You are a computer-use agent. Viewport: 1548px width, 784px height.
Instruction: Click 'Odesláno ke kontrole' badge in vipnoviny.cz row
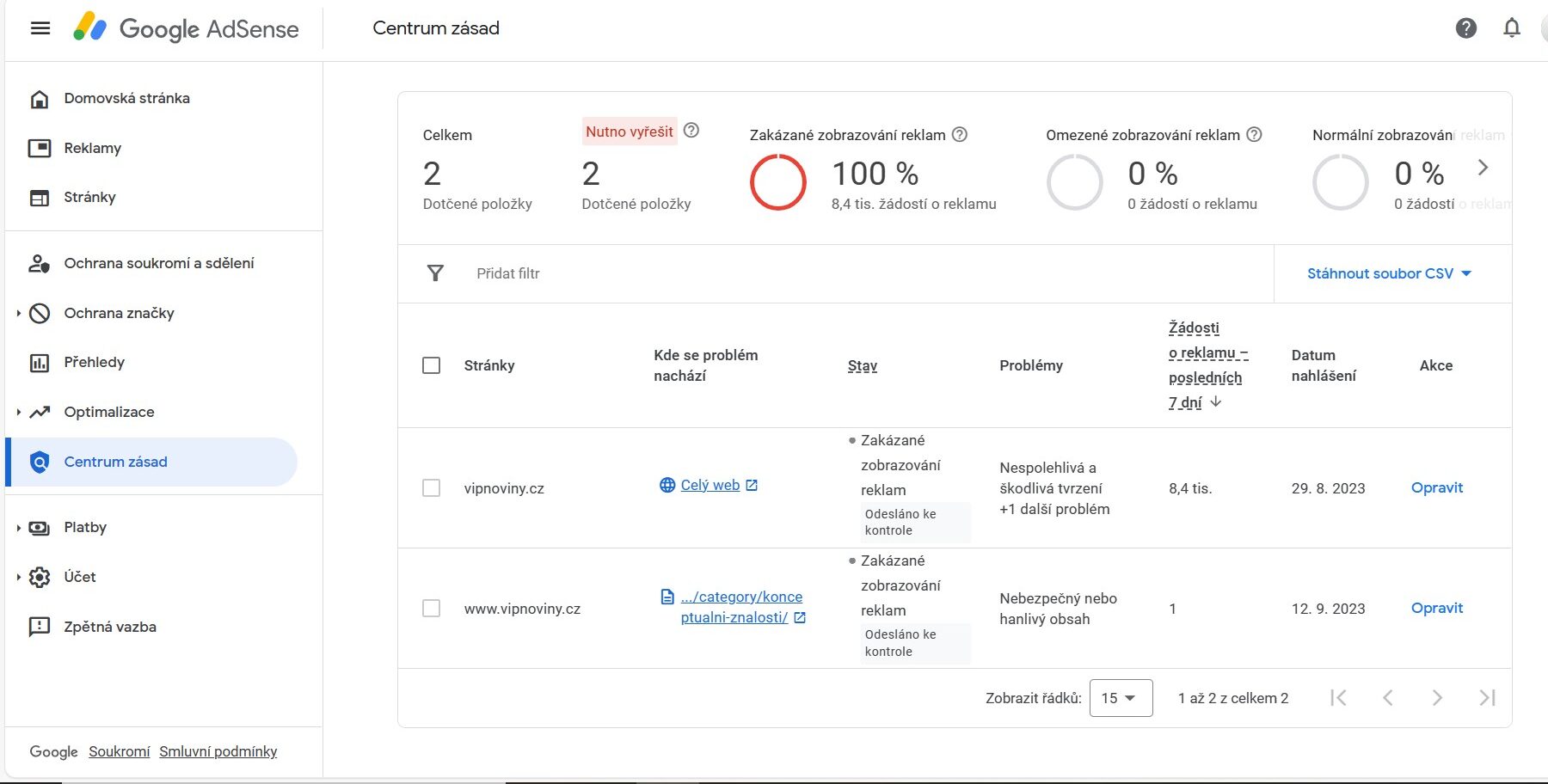[915, 522]
